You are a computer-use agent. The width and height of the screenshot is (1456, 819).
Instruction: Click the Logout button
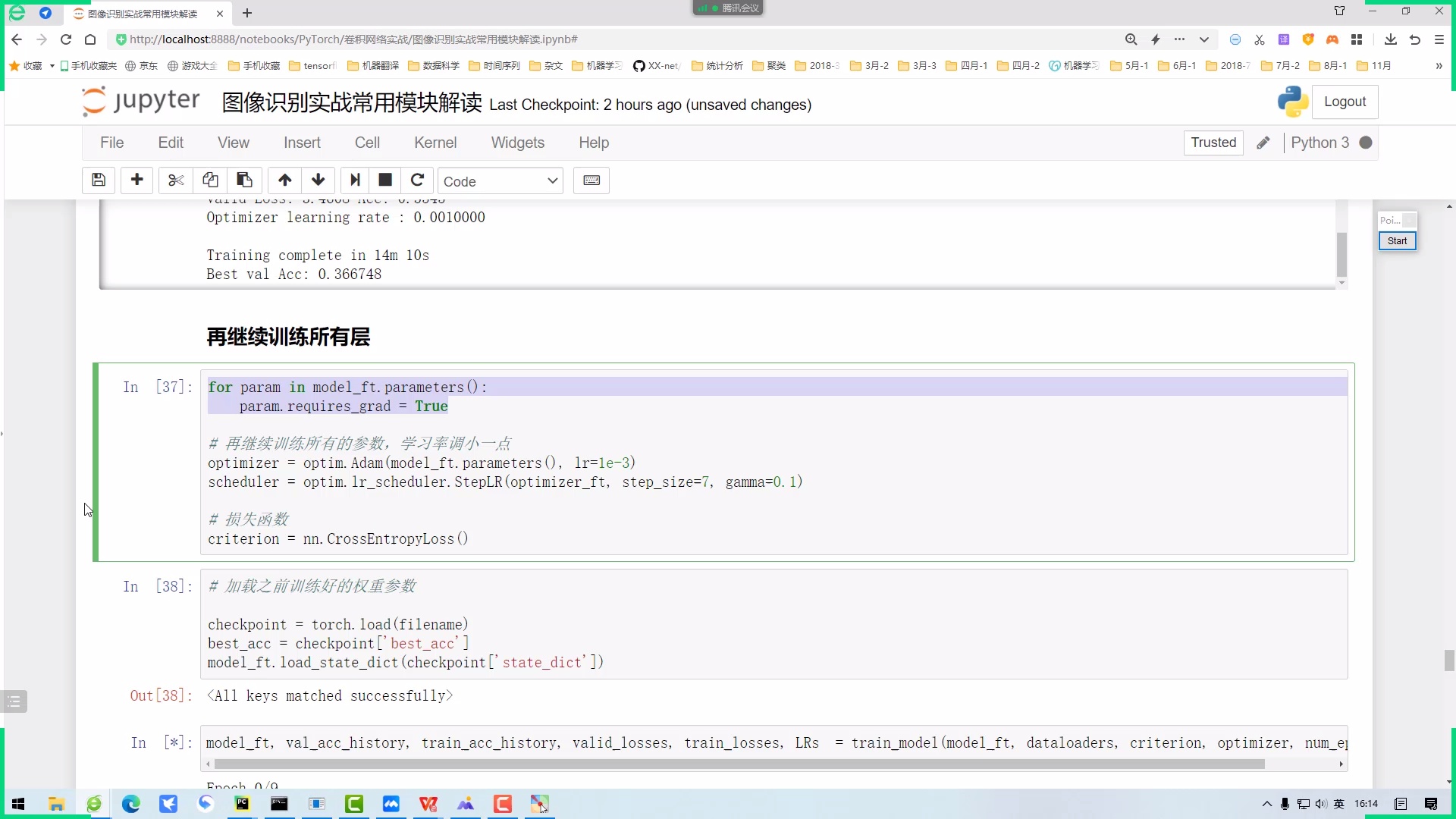pos(1346,102)
